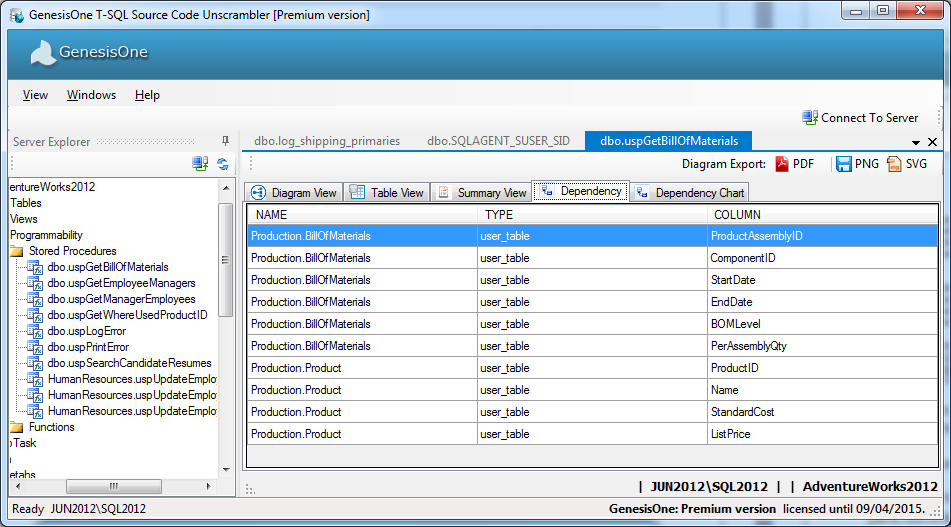Click the Dependency Chart tab icon

[642, 192]
